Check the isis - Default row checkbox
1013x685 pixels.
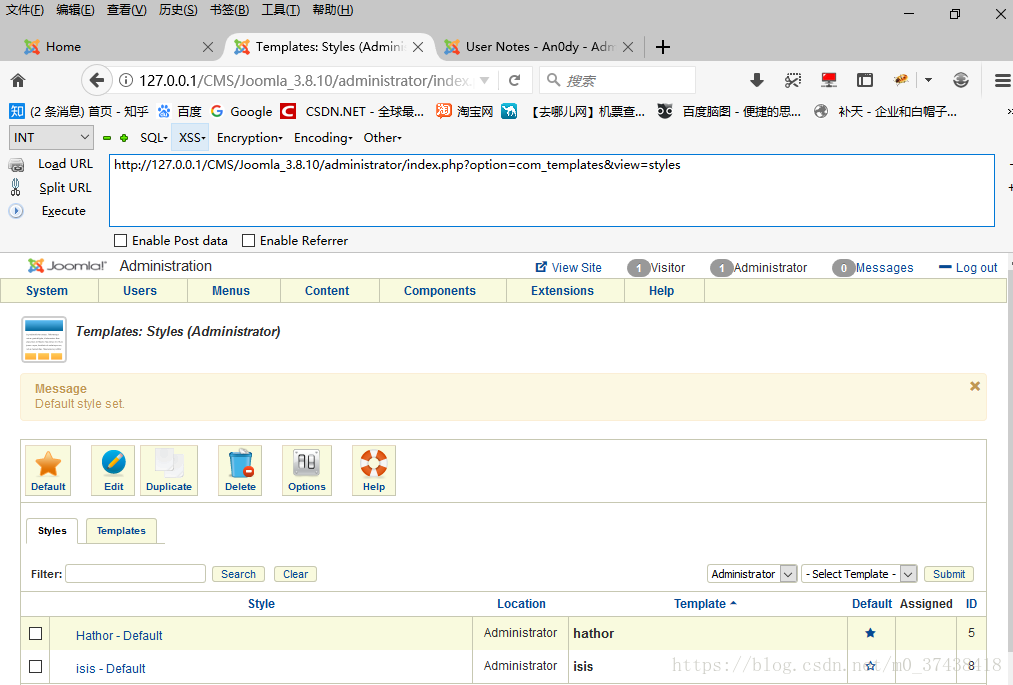(x=36, y=666)
